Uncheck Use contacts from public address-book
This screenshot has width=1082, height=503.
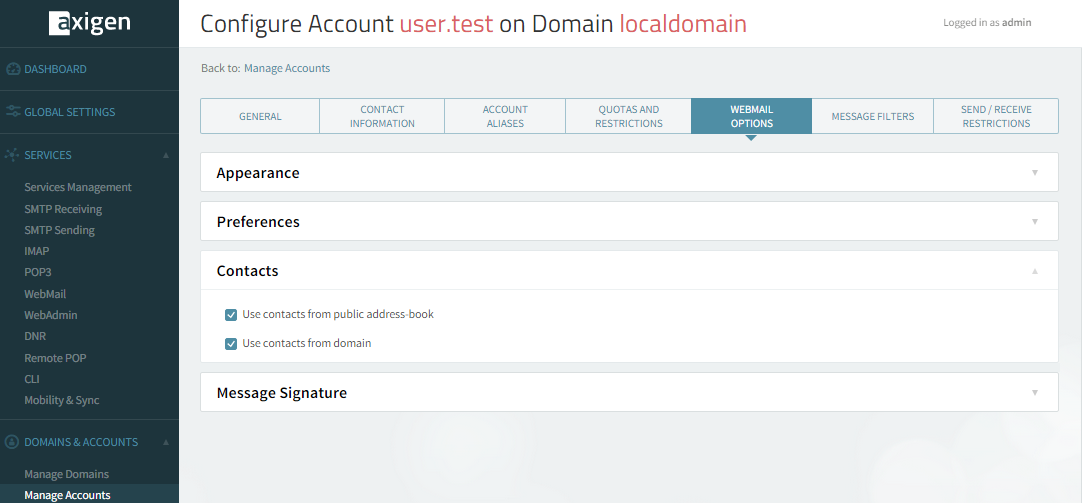[x=232, y=314]
